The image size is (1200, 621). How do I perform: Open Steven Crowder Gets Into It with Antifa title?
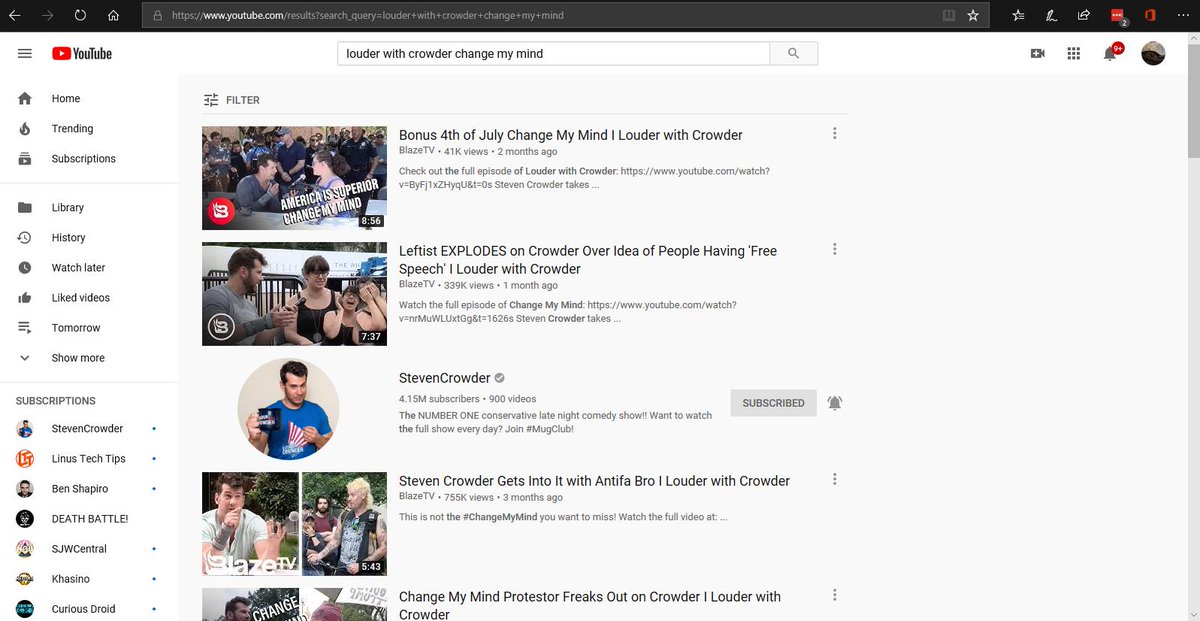coord(594,481)
